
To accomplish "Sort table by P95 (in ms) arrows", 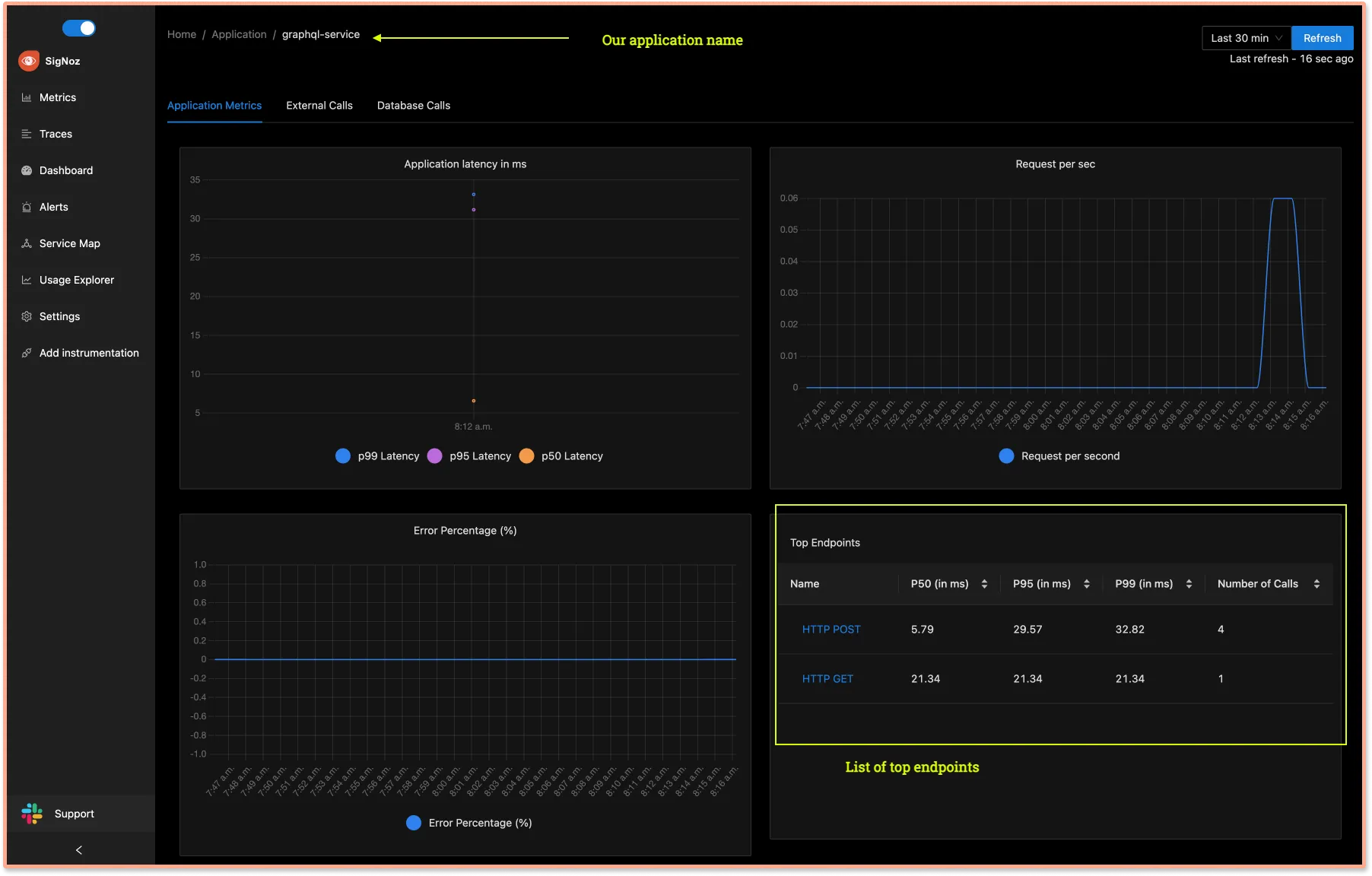I will click(1087, 584).
